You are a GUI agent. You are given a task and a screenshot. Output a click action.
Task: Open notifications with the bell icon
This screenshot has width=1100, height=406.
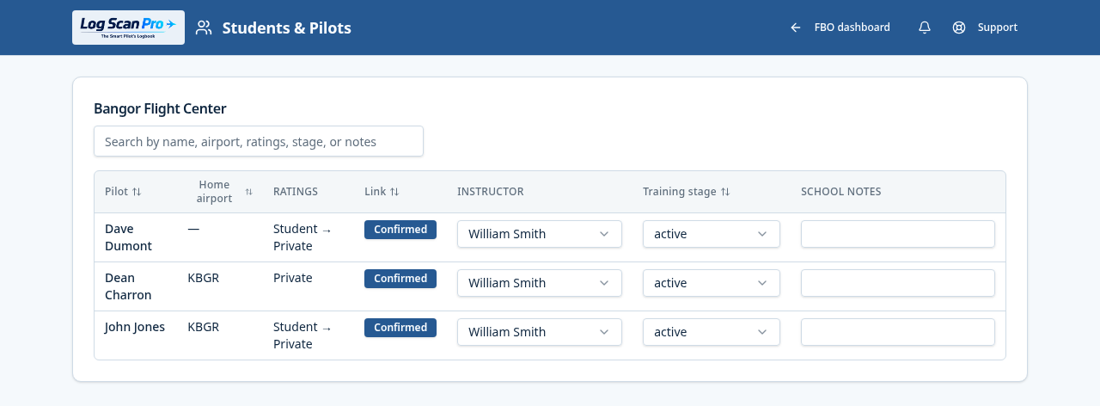[925, 27]
